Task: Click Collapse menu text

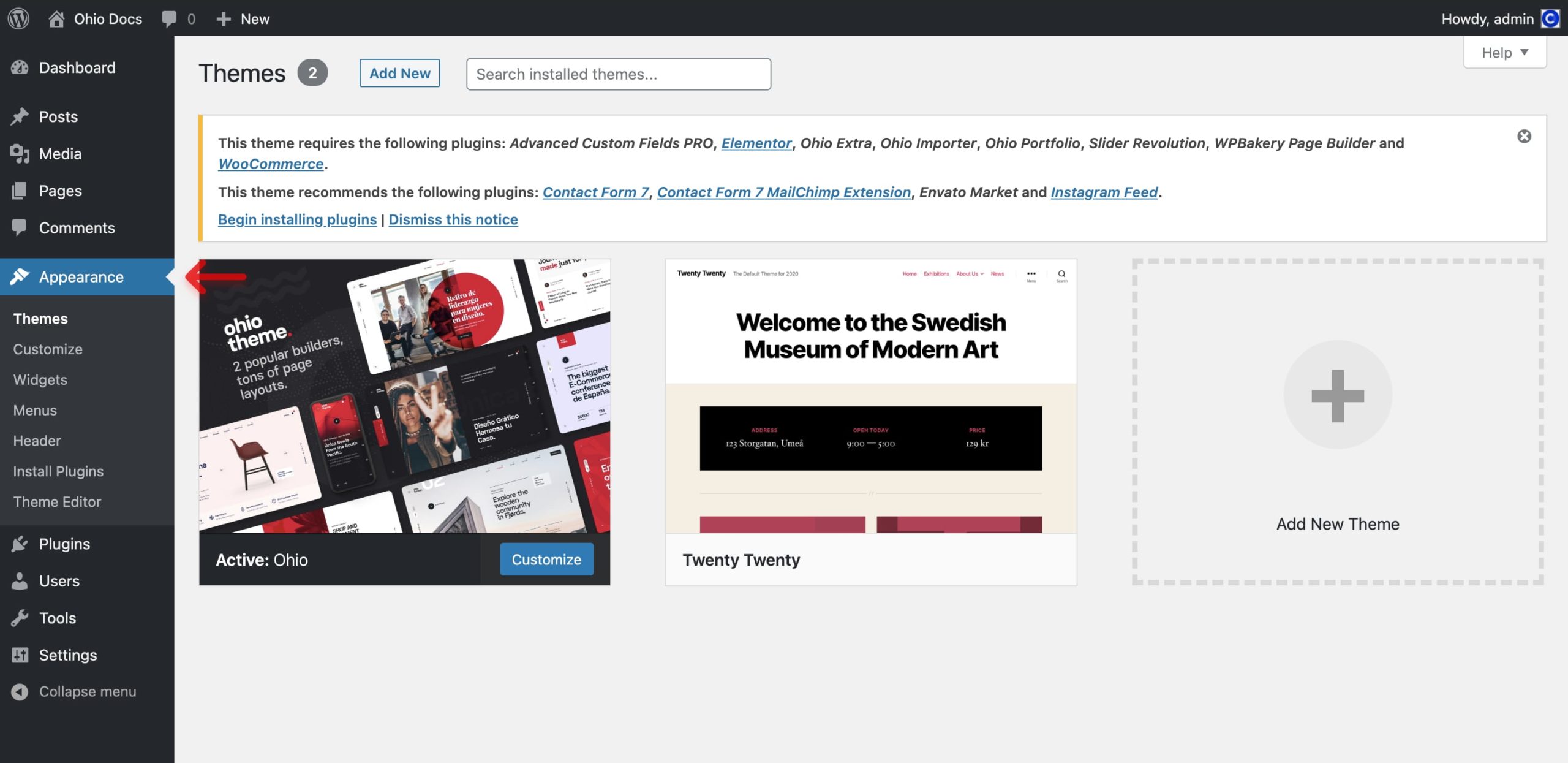Action: pos(88,691)
